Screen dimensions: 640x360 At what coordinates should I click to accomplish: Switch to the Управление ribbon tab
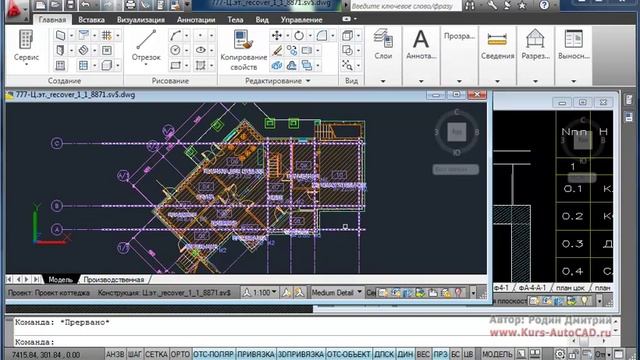pos(301,20)
